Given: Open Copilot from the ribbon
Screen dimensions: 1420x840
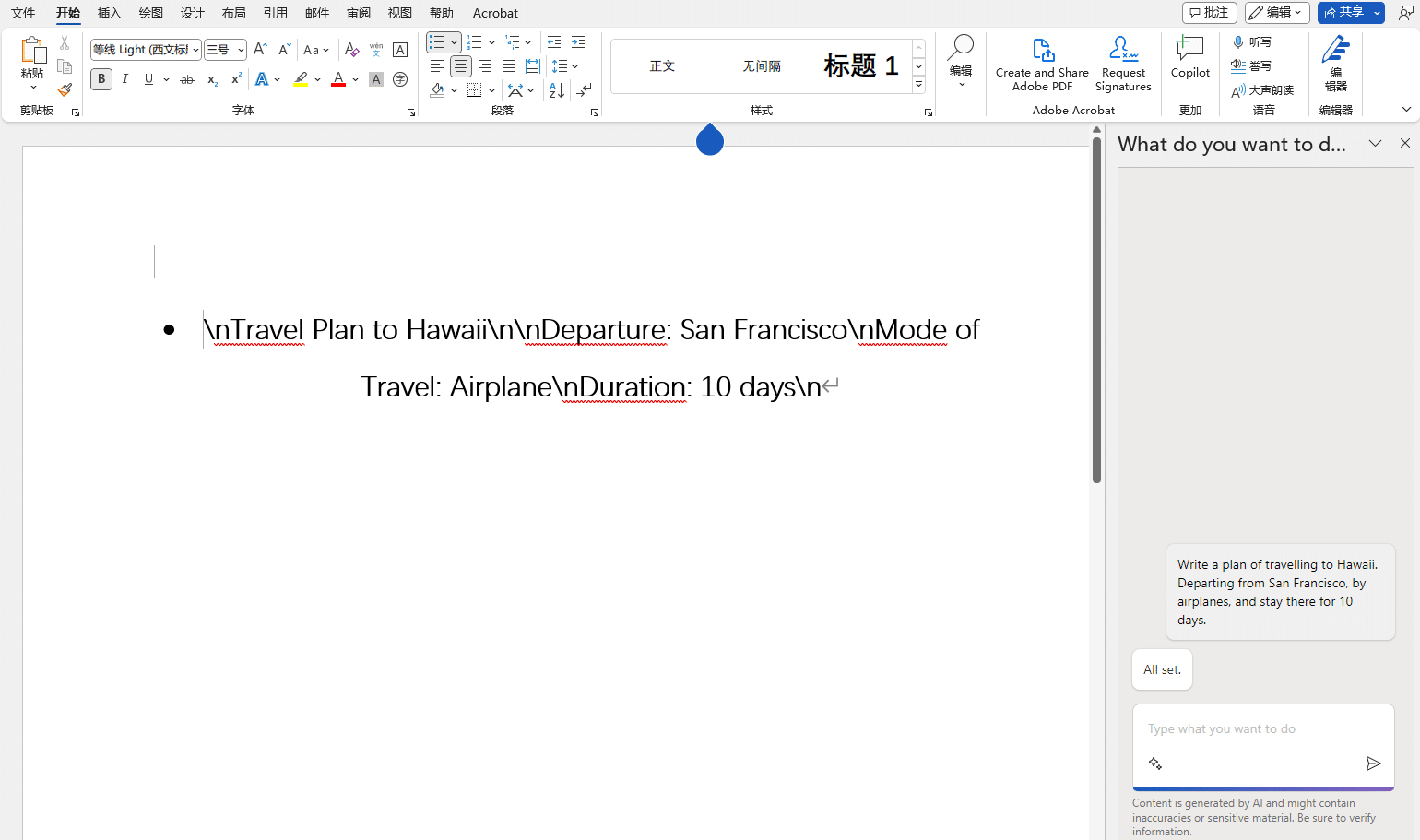Looking at the screenshot, I should click(1190, 57).
